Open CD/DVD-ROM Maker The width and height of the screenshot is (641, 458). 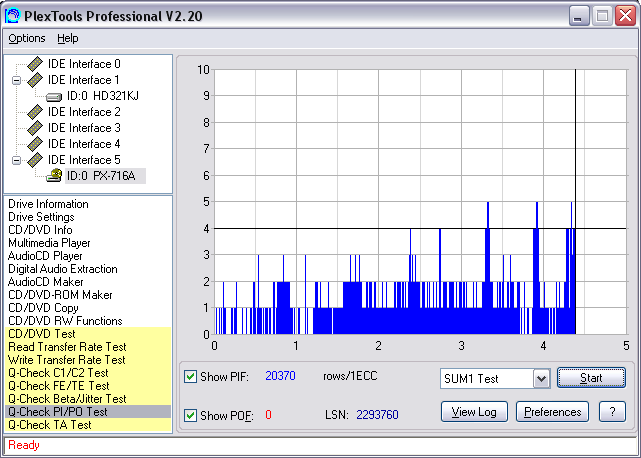click(x=60, y=295)
